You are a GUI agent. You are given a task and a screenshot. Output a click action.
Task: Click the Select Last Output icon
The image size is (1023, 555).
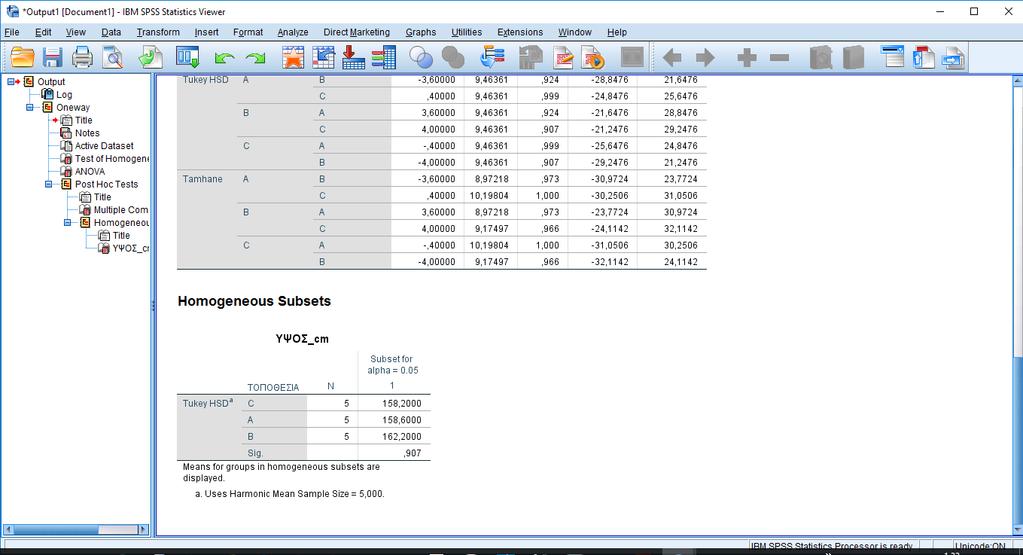(x=491, y=57)
